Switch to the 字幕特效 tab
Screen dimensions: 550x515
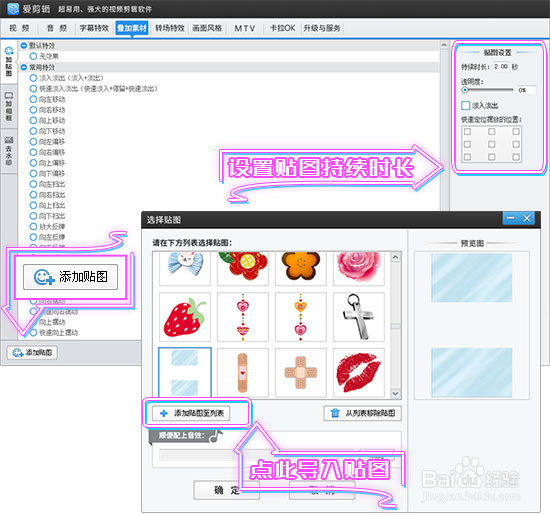click(x=94, y=28)
